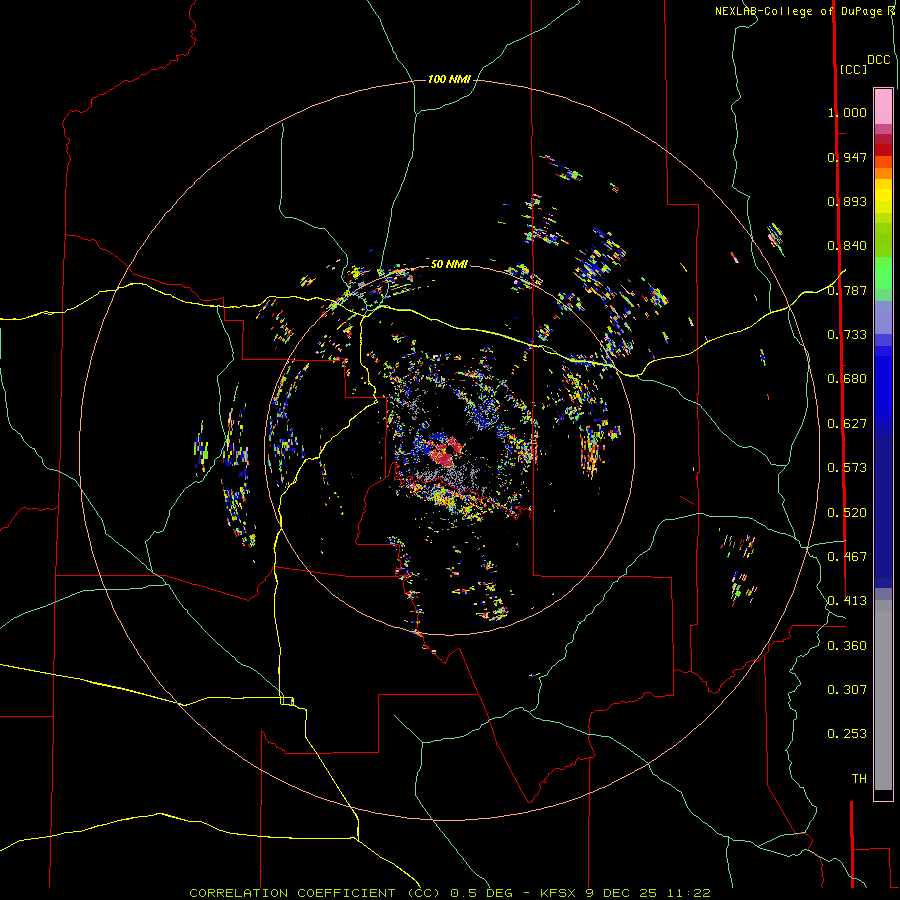The height and width of the screenshot is (900, 900).
Task: Click the 0.467 legend value
Action: pyautogui.click(x=847, y=557)
